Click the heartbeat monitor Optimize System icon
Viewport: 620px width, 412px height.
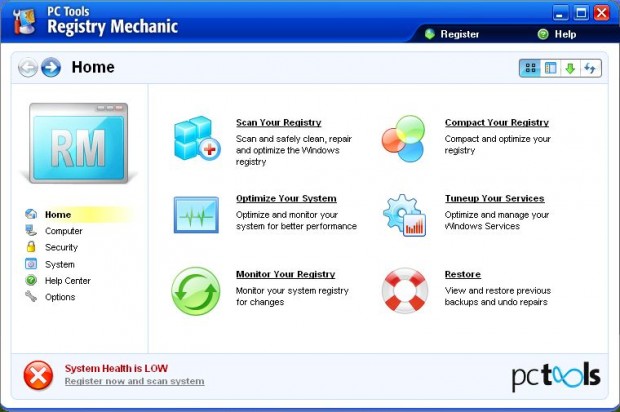click(x=196, y=215)
